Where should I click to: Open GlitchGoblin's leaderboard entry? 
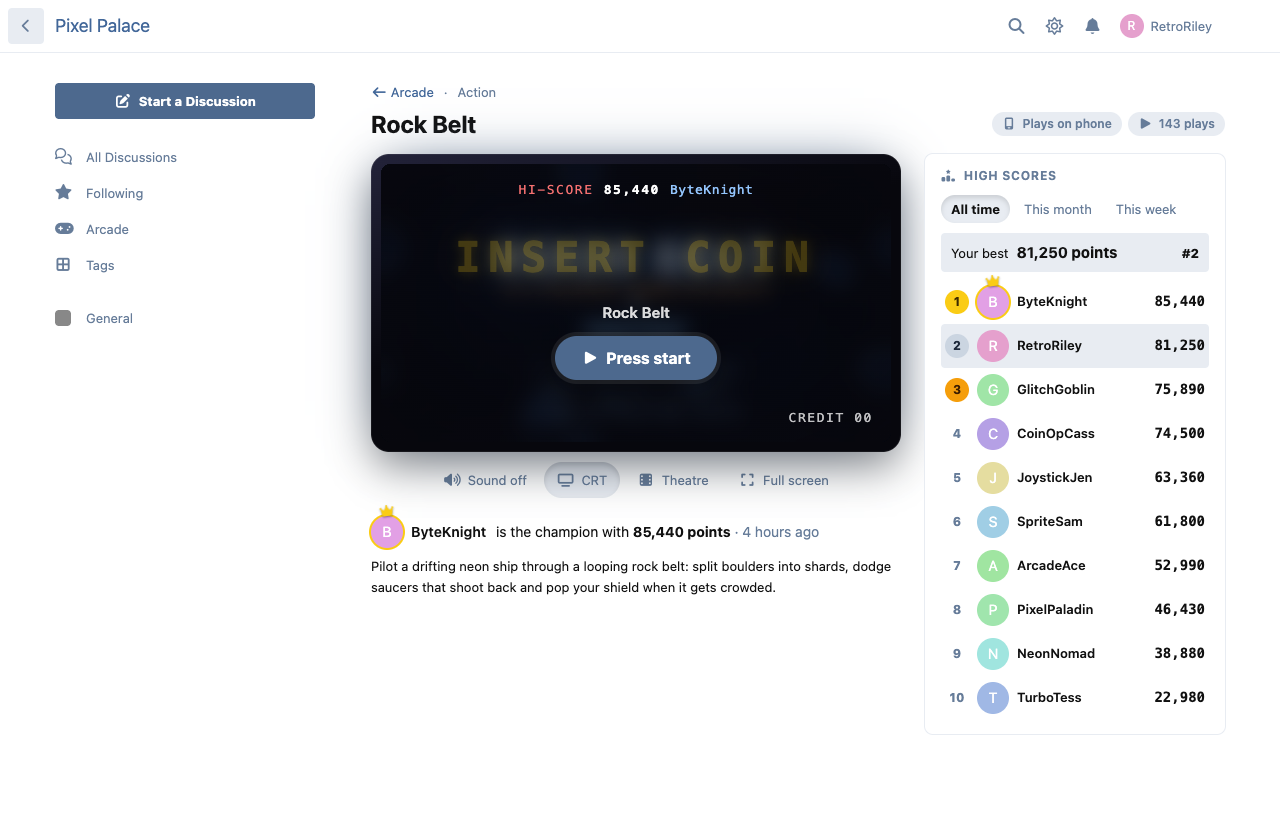tap(1075, 389)
